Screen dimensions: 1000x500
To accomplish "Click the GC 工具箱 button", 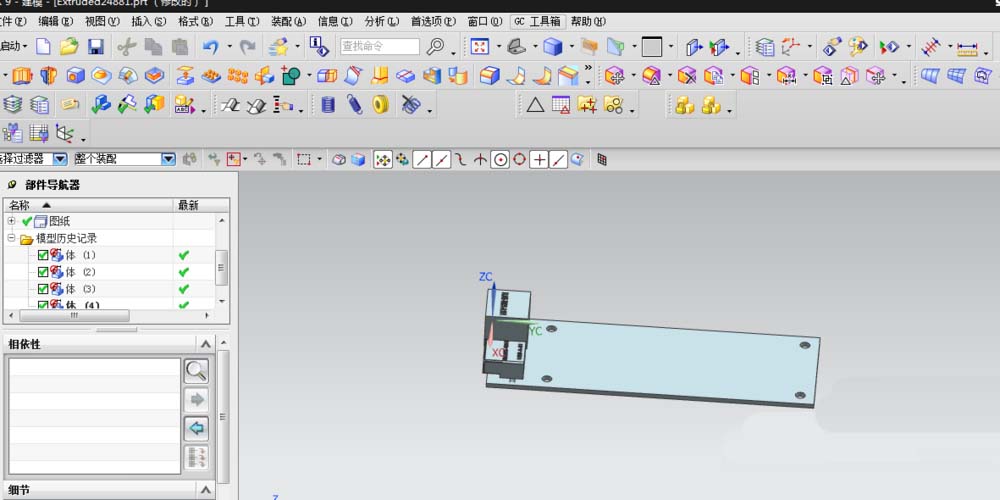I will 538,21.
